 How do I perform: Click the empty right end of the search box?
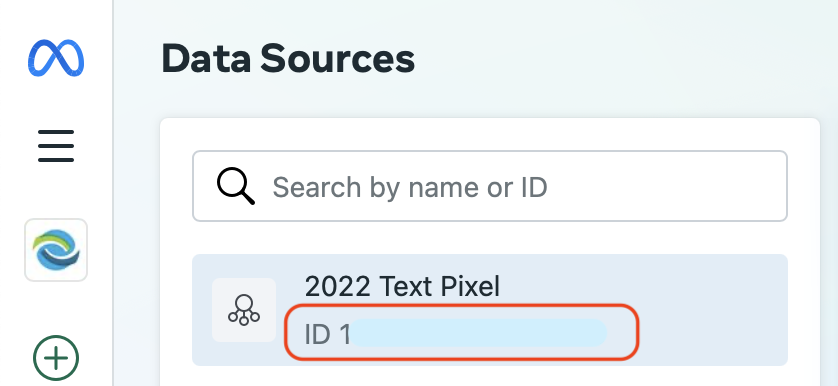[668, 186]
